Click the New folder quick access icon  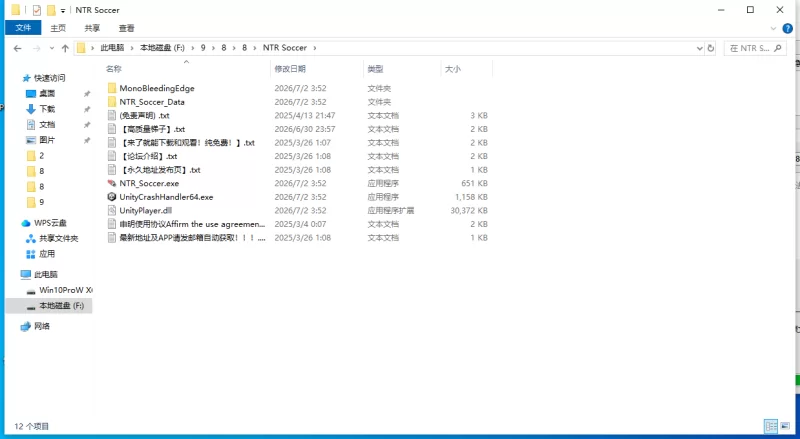(x=51, y=10)
